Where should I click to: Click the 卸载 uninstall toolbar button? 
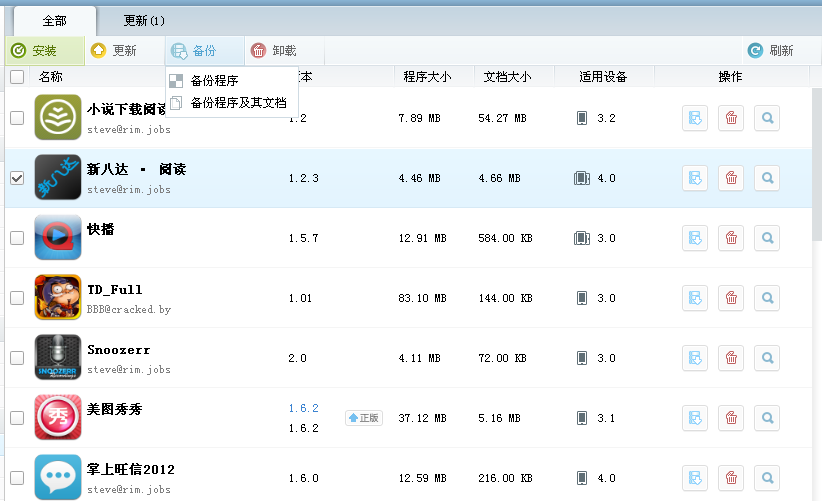tap(274, 51)
